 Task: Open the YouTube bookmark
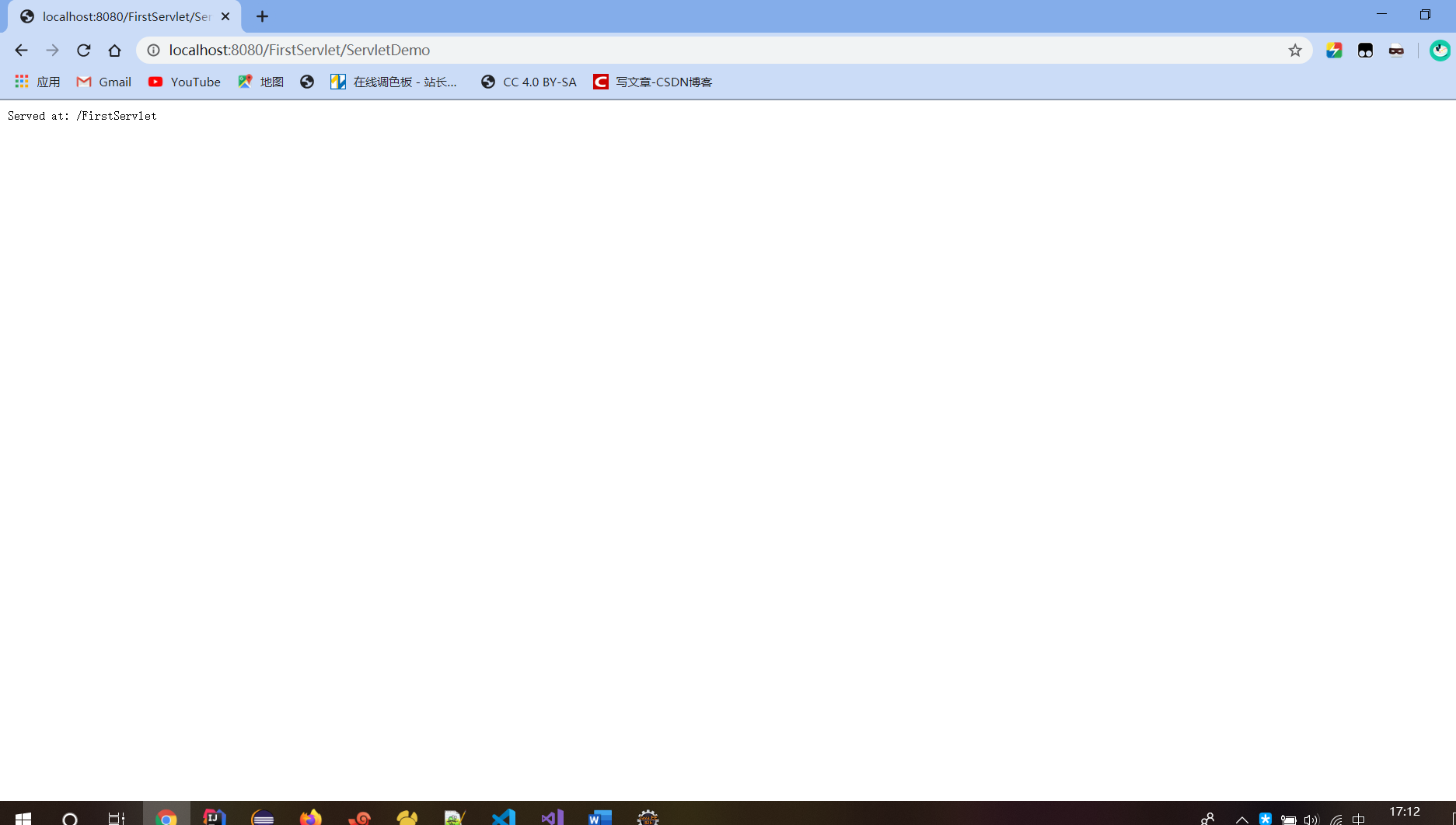[x=184, y=82]
